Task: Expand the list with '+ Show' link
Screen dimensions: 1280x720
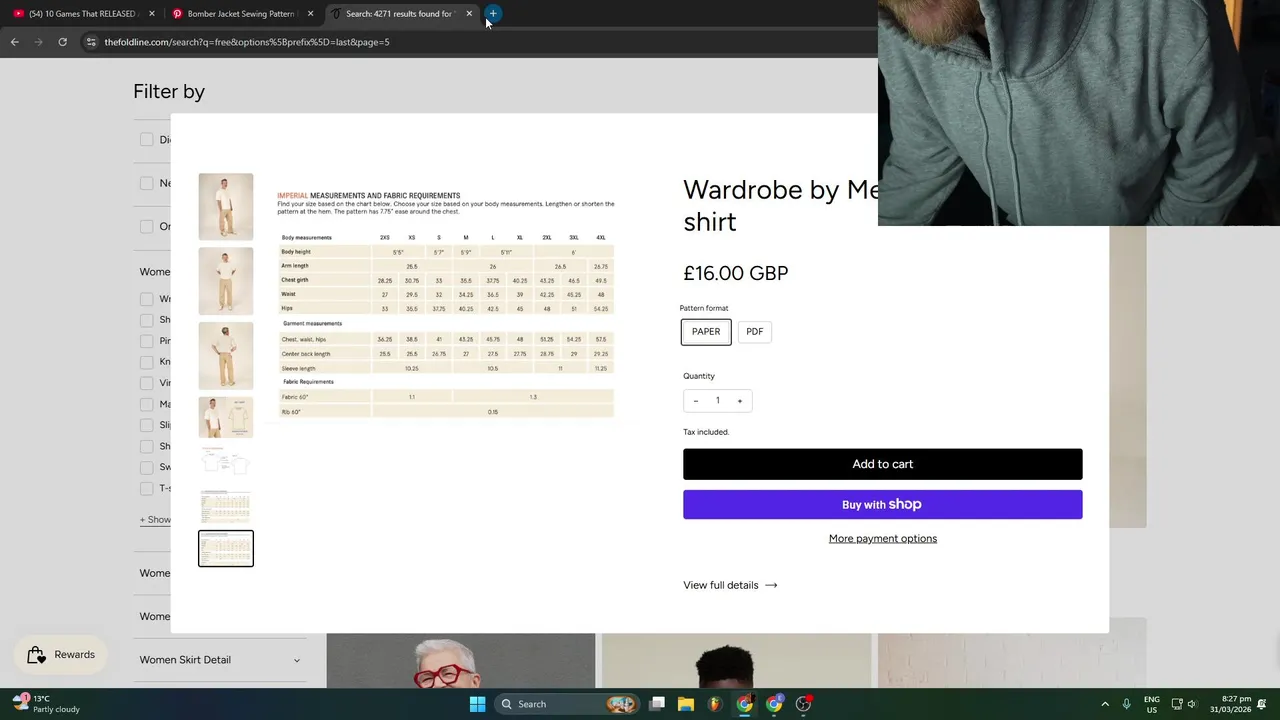Action: click(155, 520)
